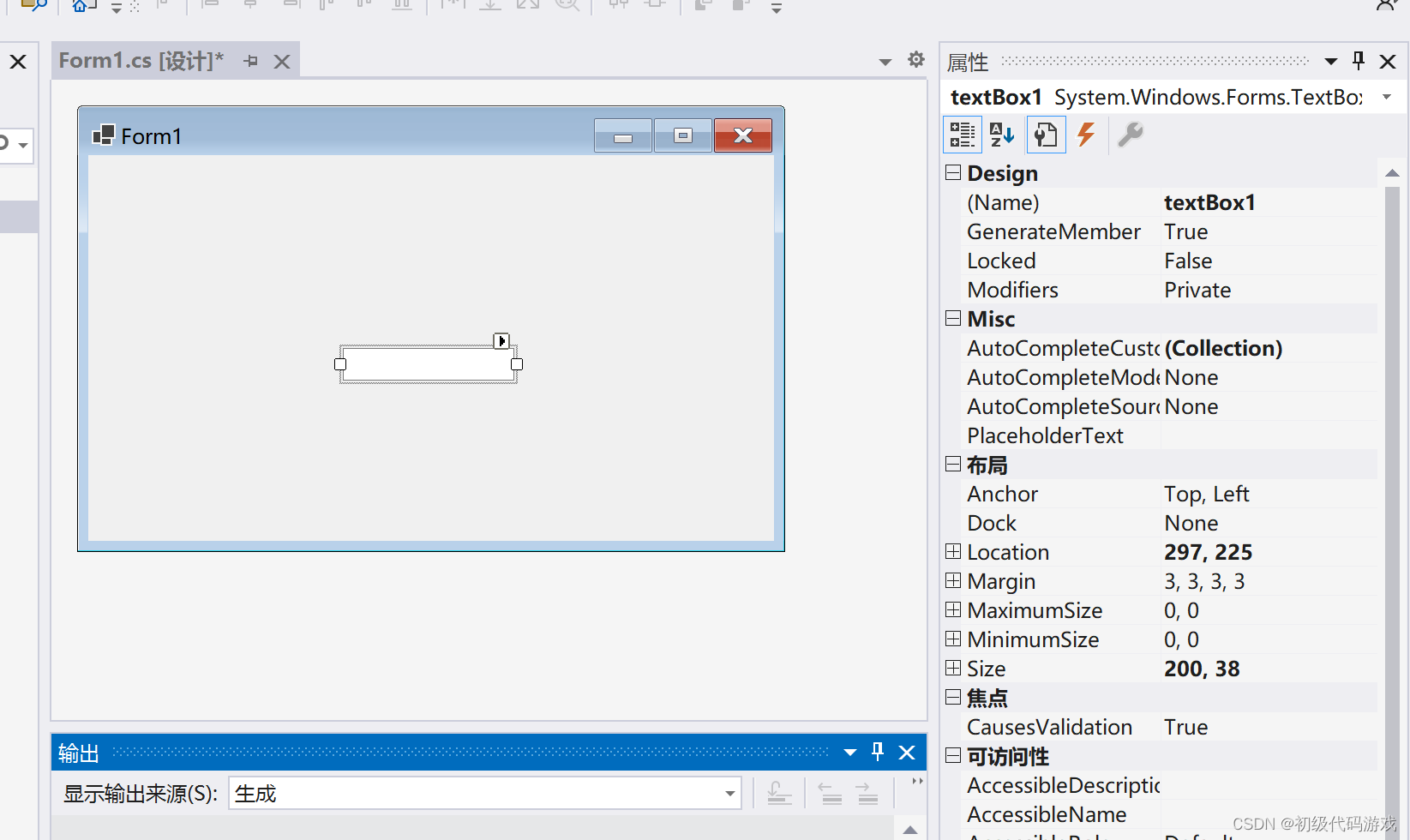This screenshot has height=840, width=1410.
Task: Close the Form1.cs design tab
Action: 282,62
